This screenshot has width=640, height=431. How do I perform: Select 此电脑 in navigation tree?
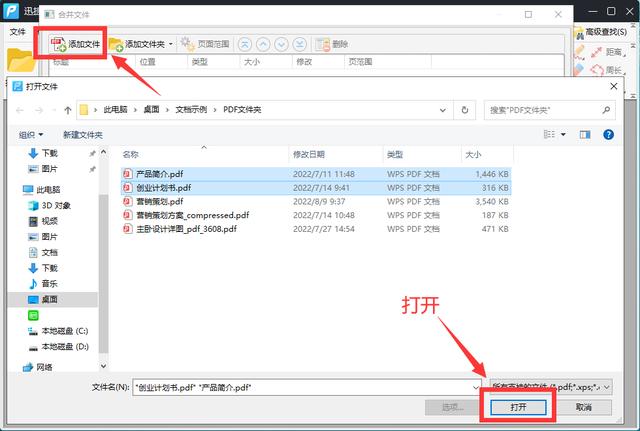(42, 189)
